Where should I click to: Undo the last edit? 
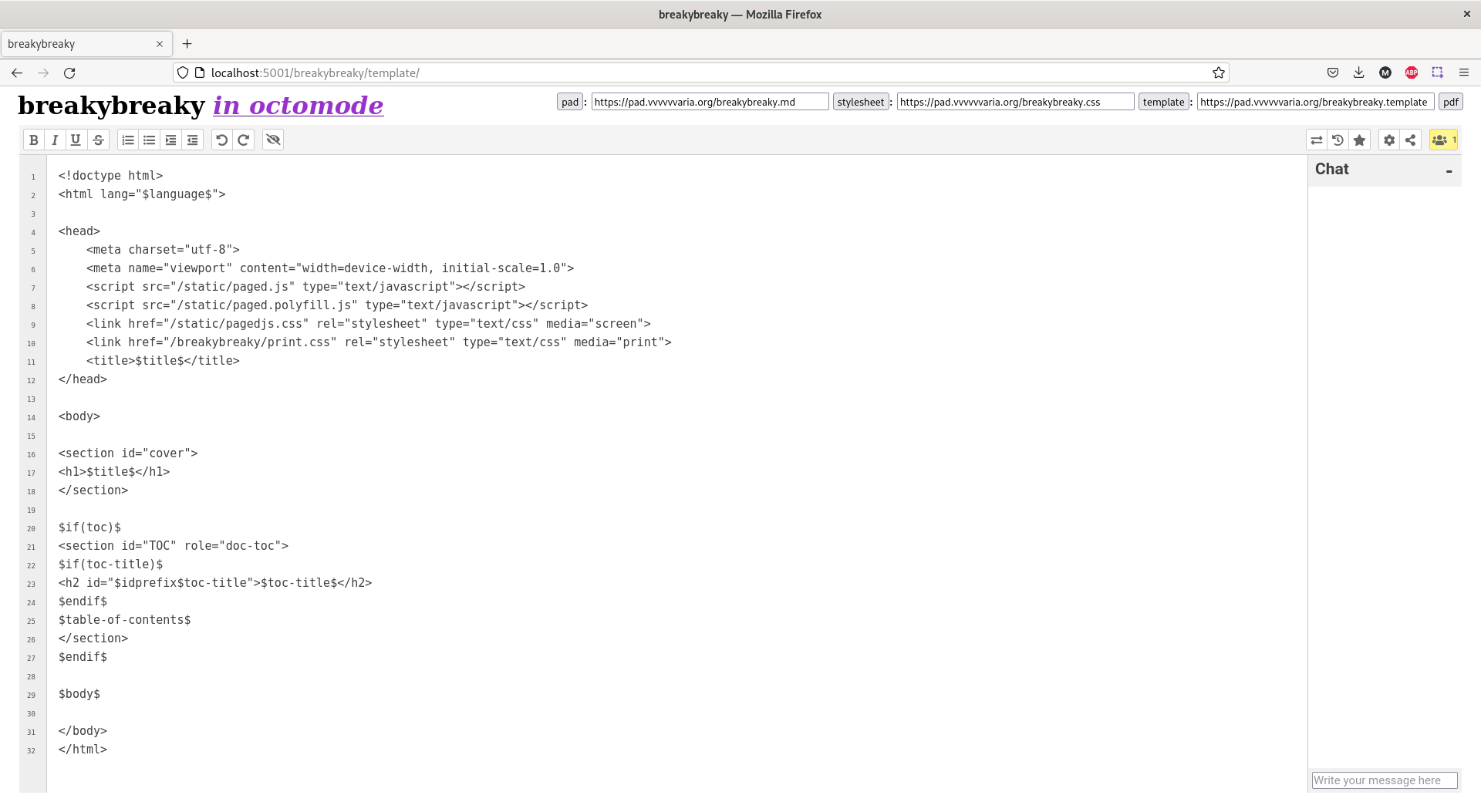coord(221,140)
